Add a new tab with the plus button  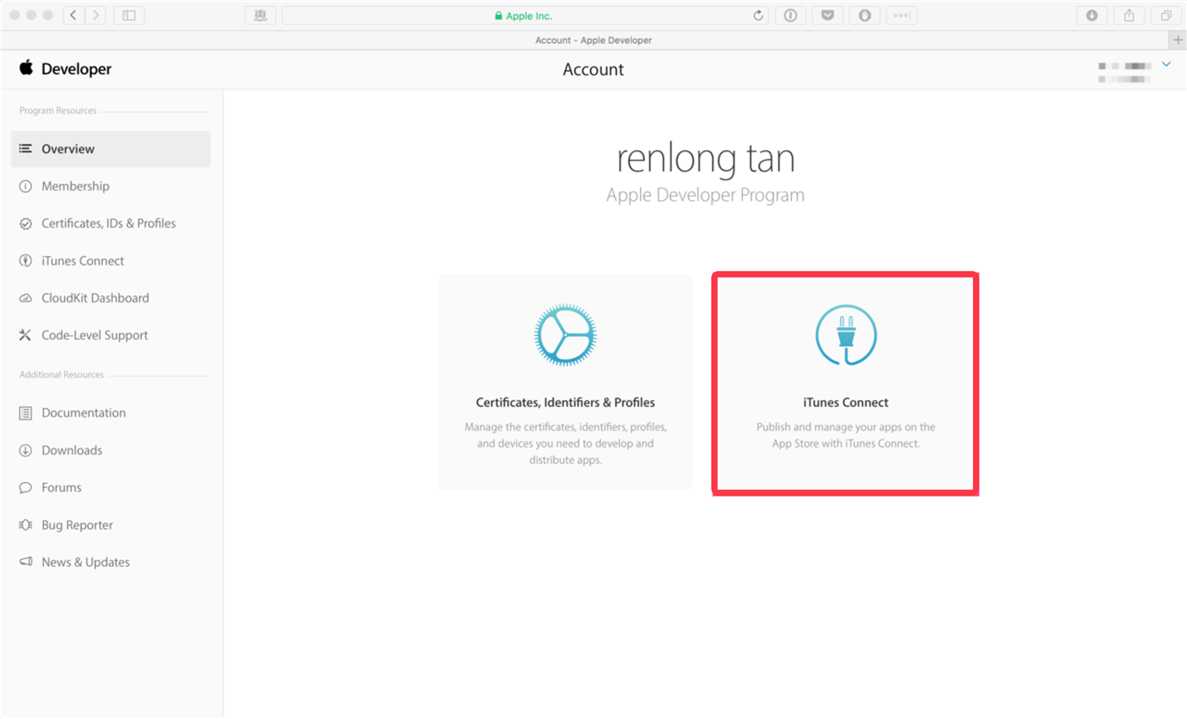point(1177,39)
